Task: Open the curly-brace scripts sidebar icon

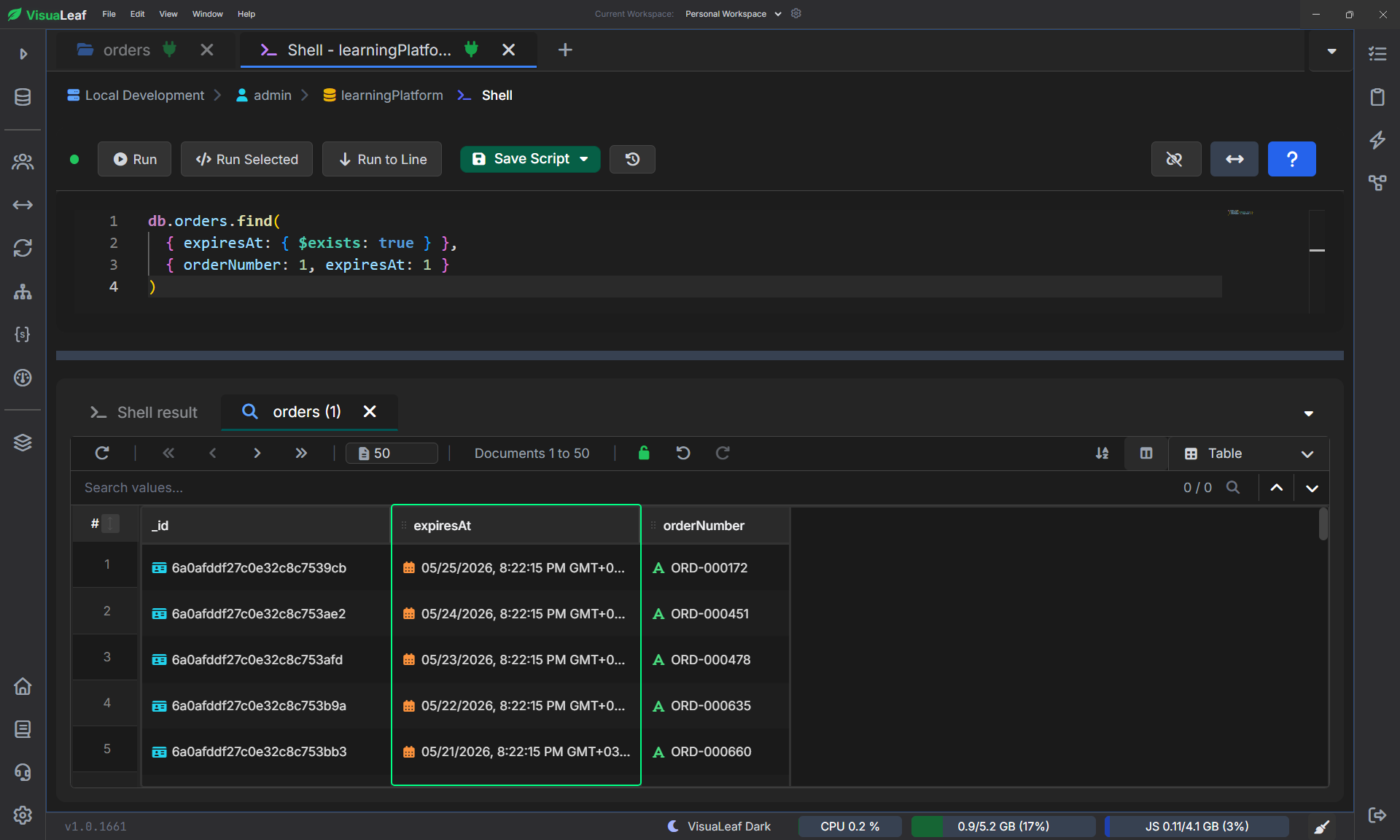Action: [23, 335]
